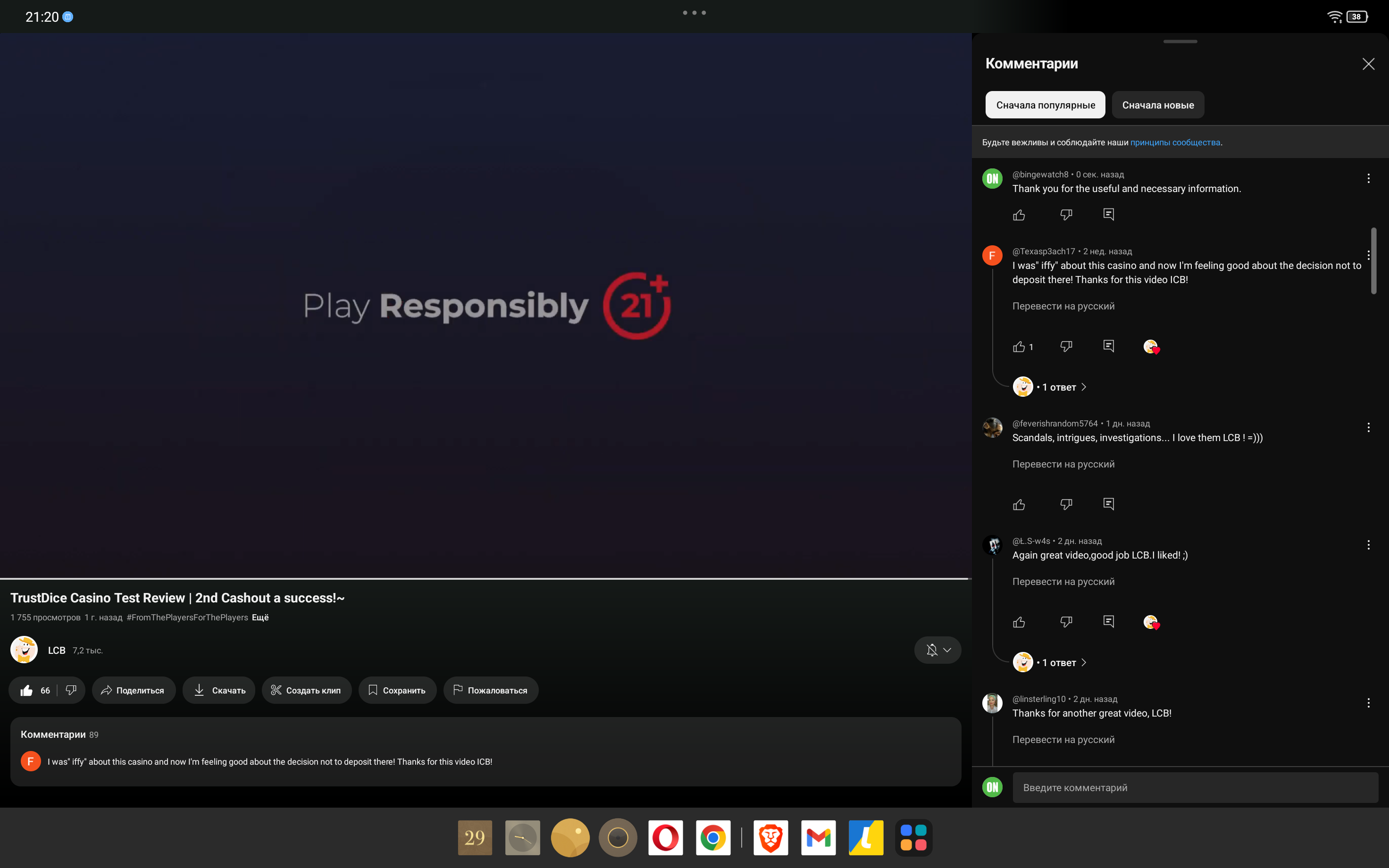This screenshot has height=868, width=1389.
Task: Dislike @feverishrandom5764's comment
Action: pos(1066,505)
